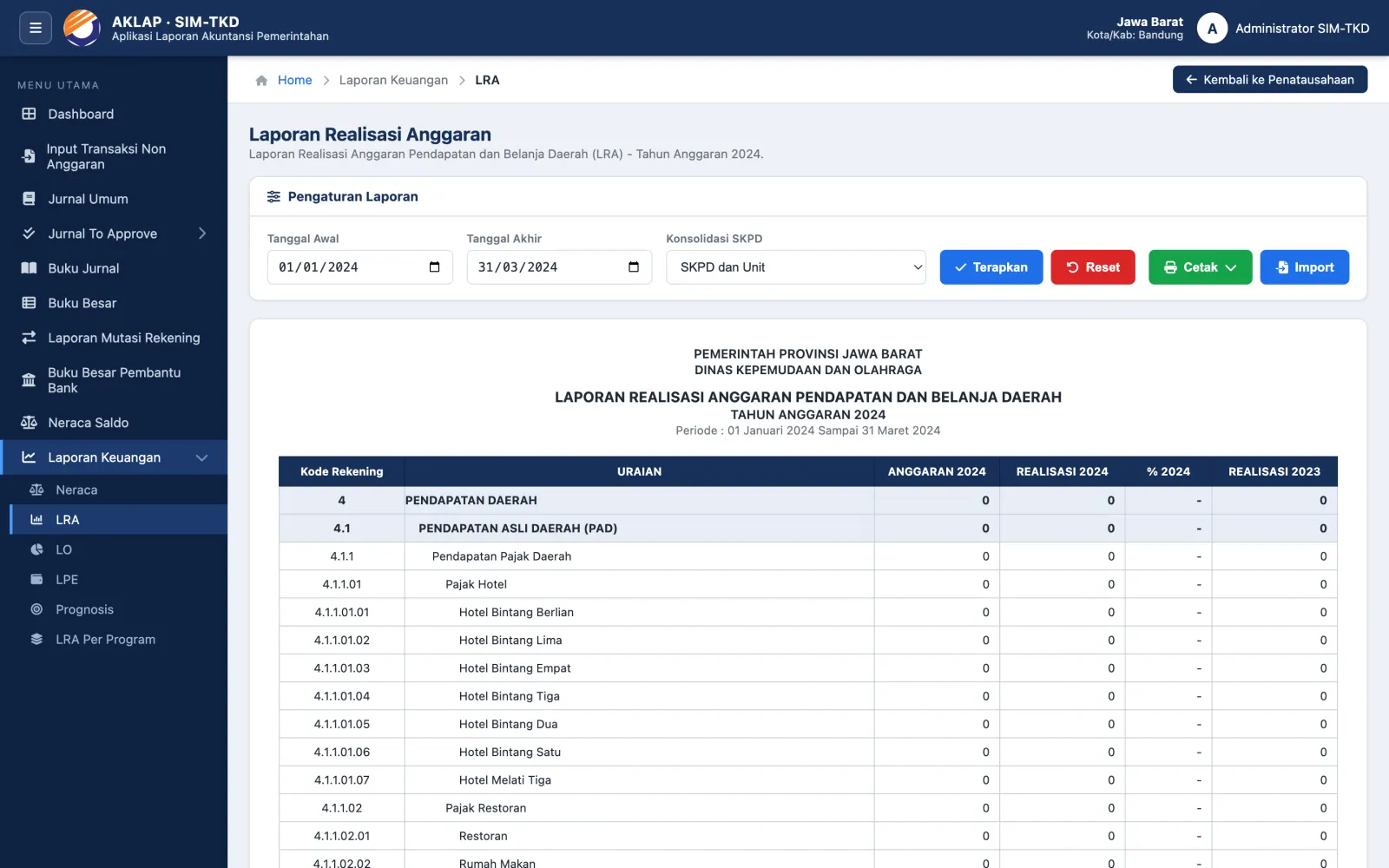Click the Pajak Restoran row text
The image size is (1389, 868).
[486, 808]
